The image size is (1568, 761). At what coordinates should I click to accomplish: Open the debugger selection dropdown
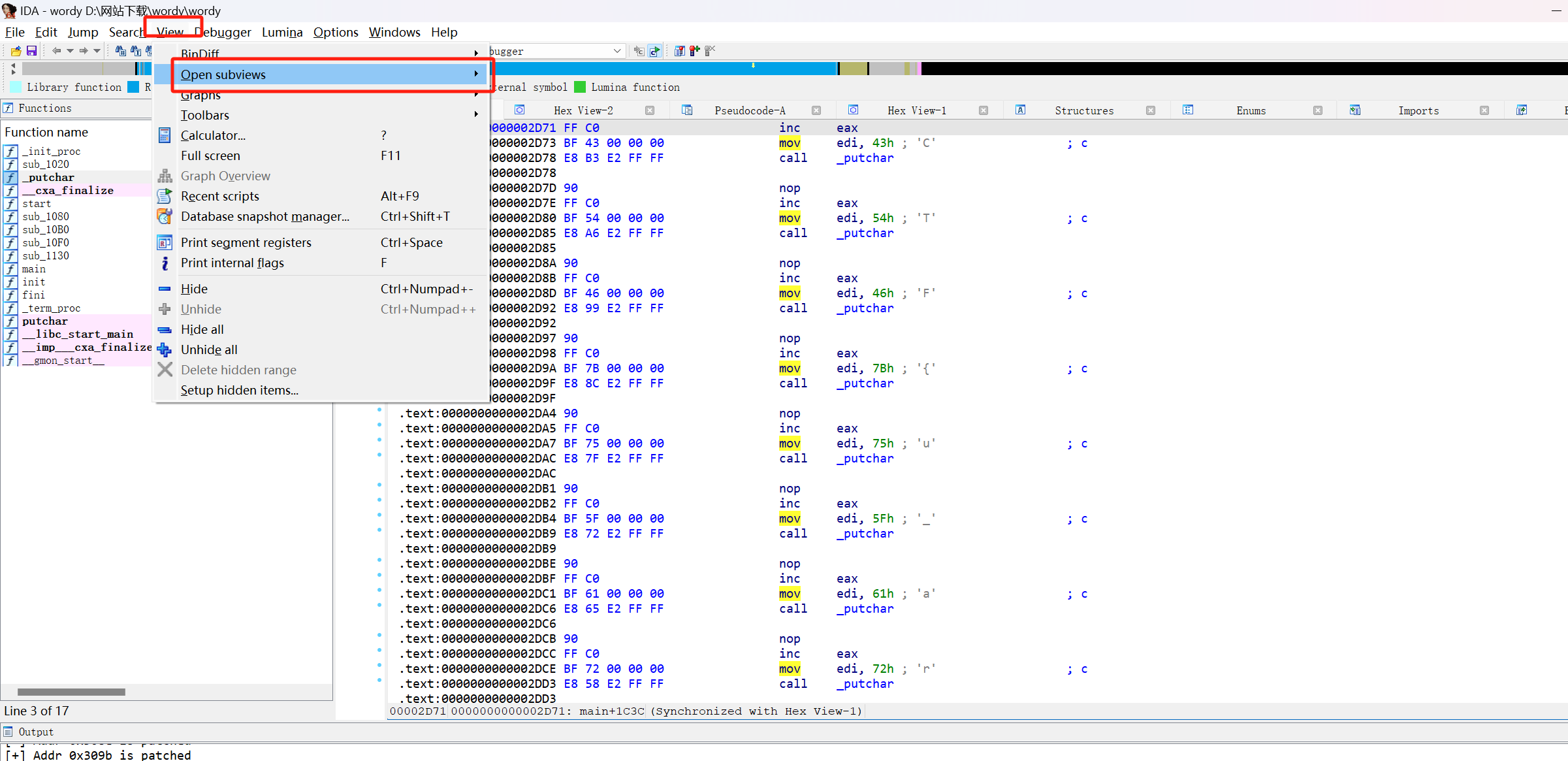tap(617, 51)
